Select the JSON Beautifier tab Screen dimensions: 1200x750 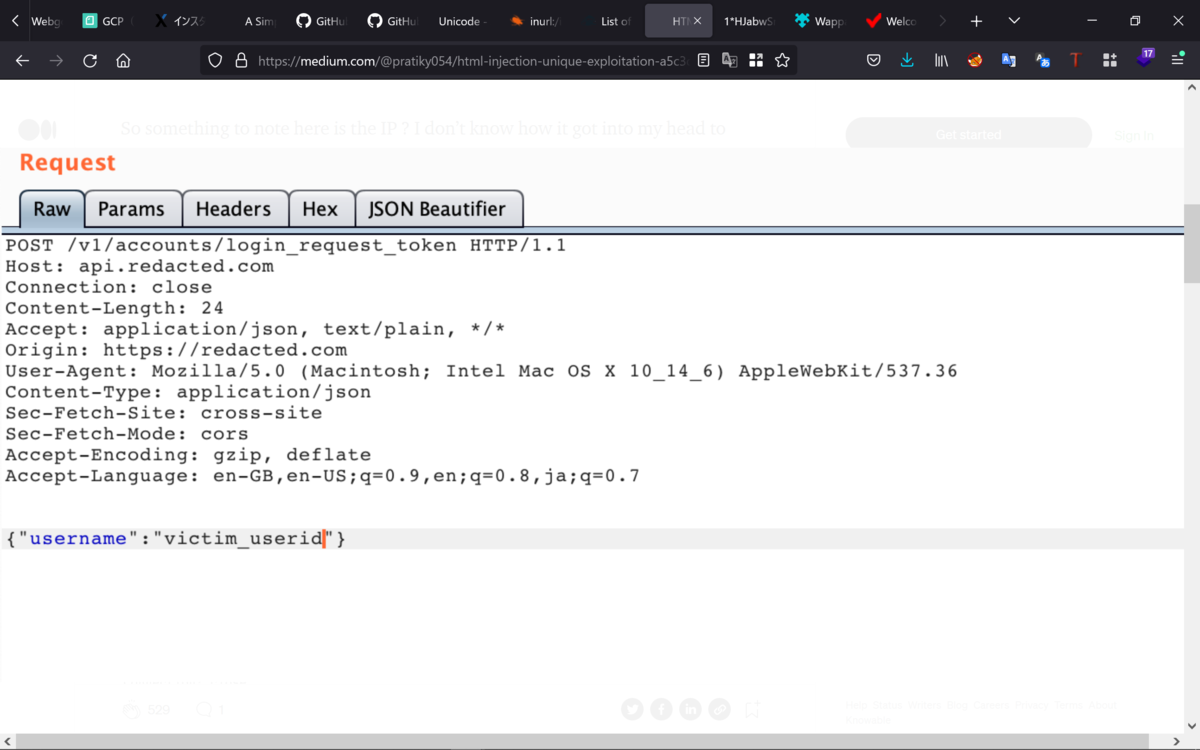[438, 209]
